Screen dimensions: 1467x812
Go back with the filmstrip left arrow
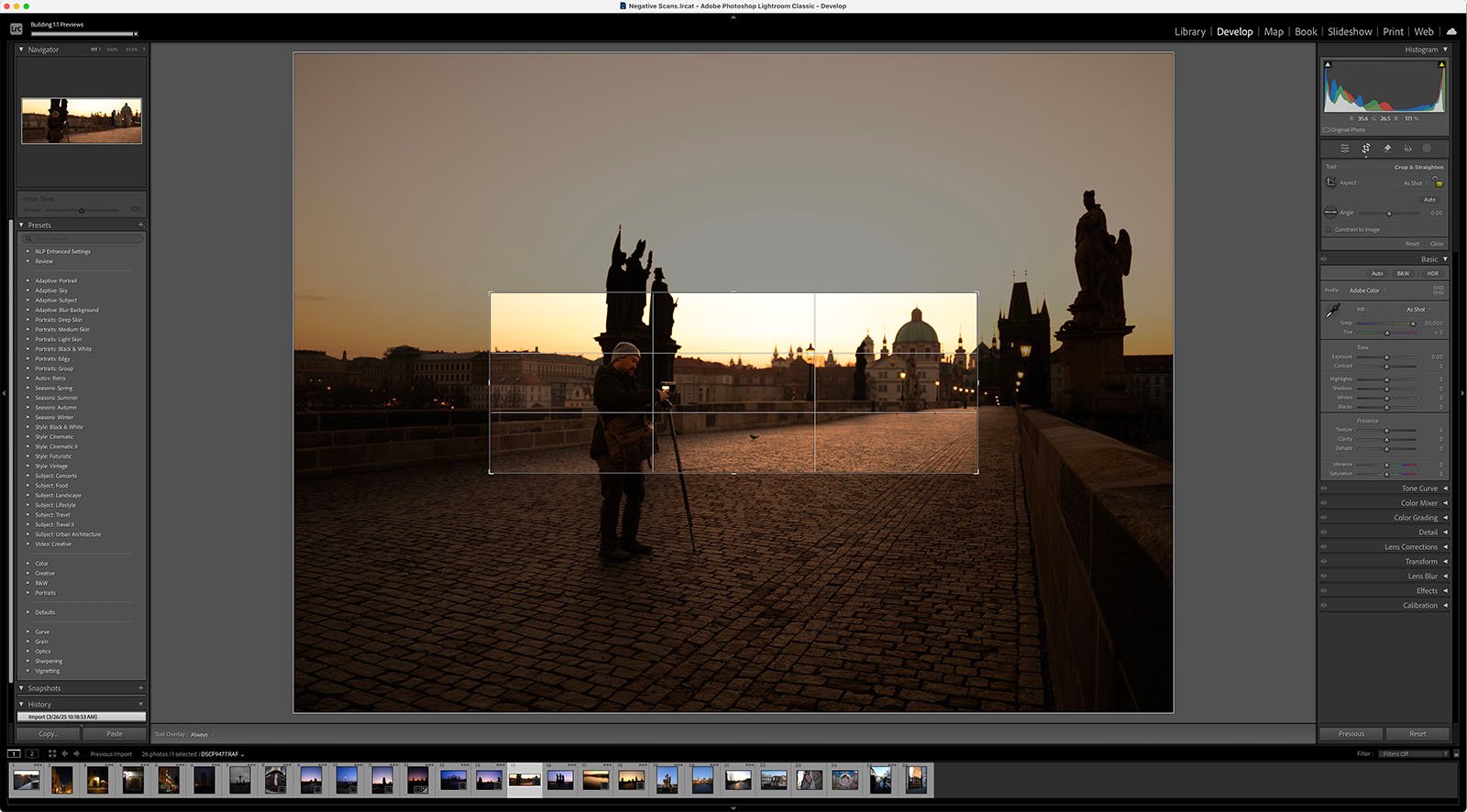[x=64, y=753]
